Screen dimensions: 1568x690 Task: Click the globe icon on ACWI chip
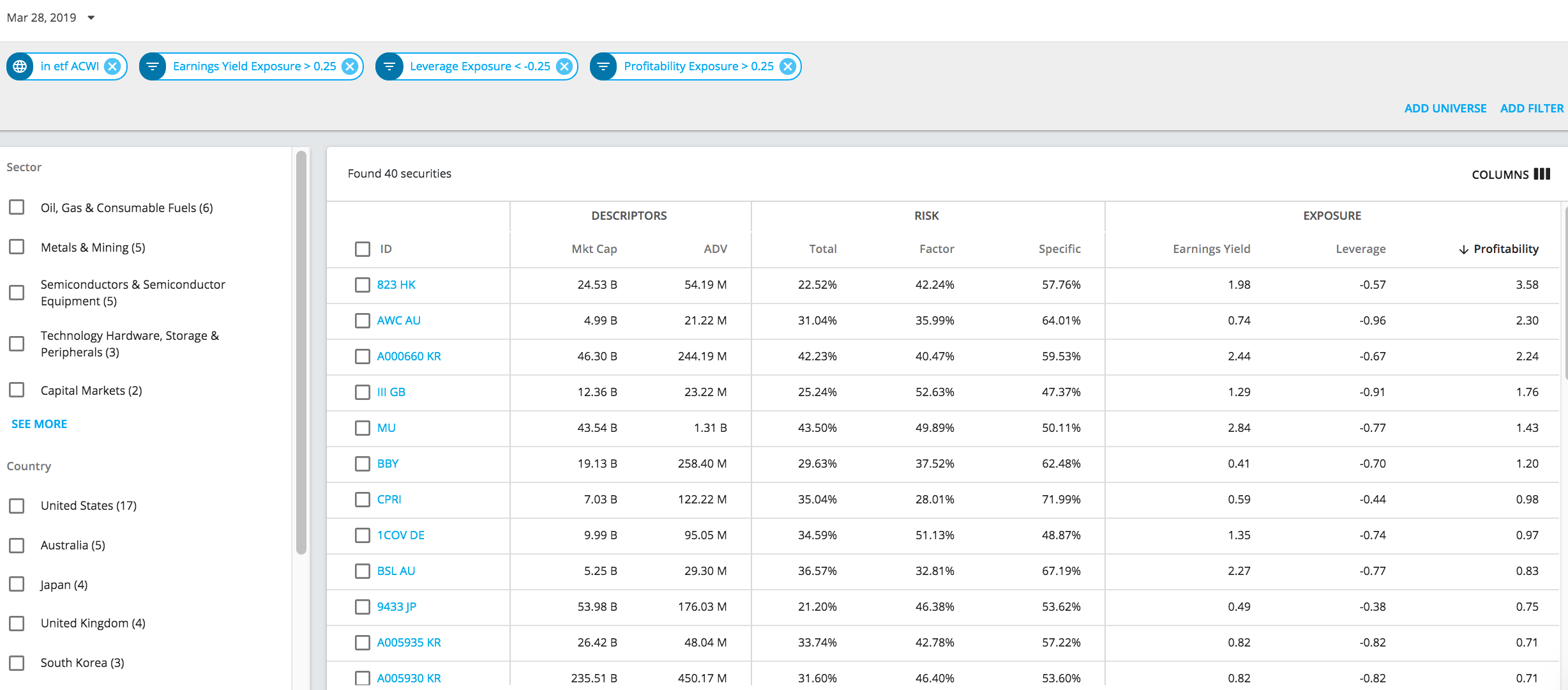[20, 66]
